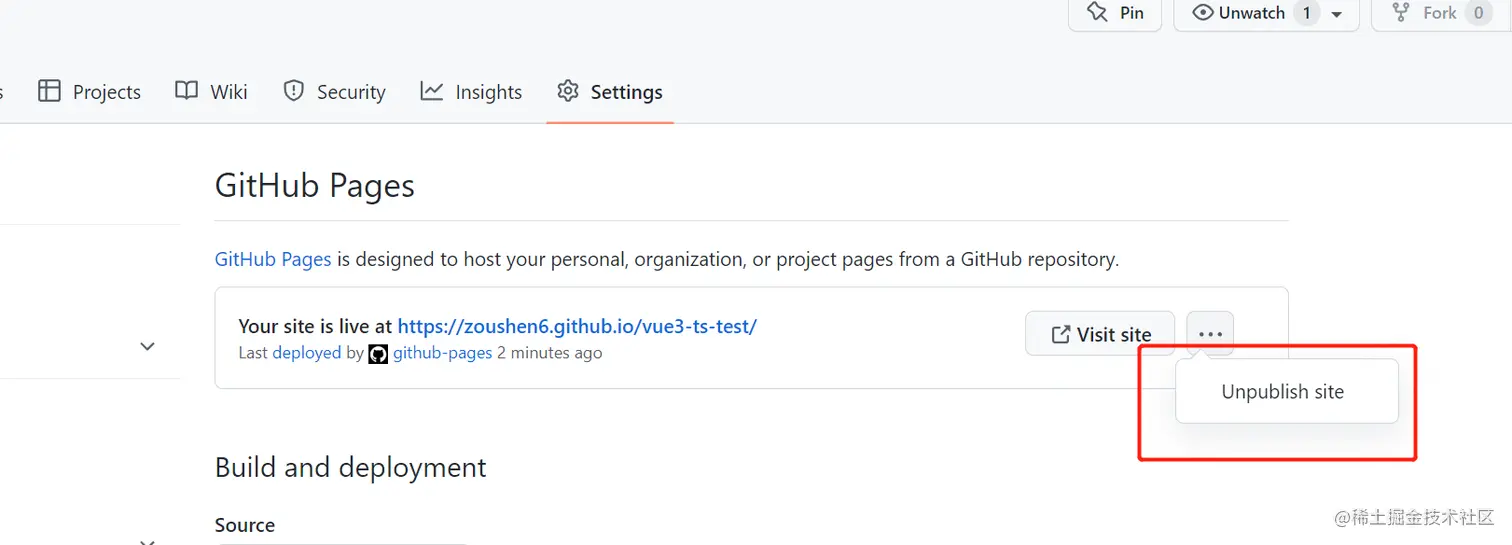Click the Pin icon
Viewport: 1512px width, 545px height.
[1097, 13]
